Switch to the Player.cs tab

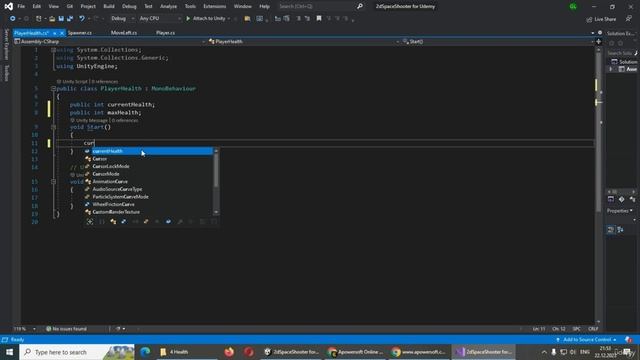[165, 33]
